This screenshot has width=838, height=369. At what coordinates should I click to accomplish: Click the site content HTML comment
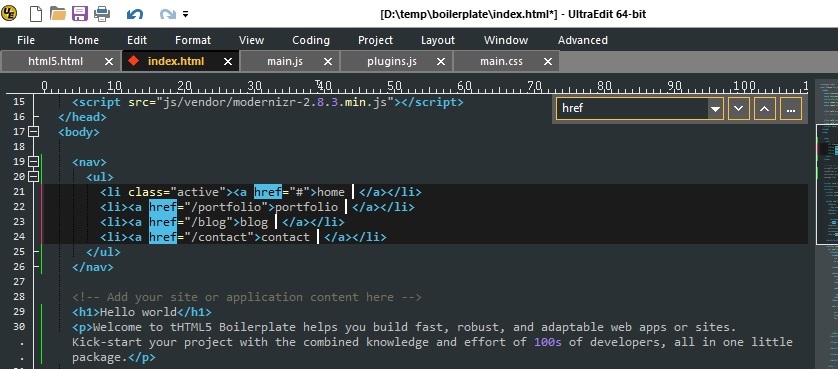pos(247,297)
